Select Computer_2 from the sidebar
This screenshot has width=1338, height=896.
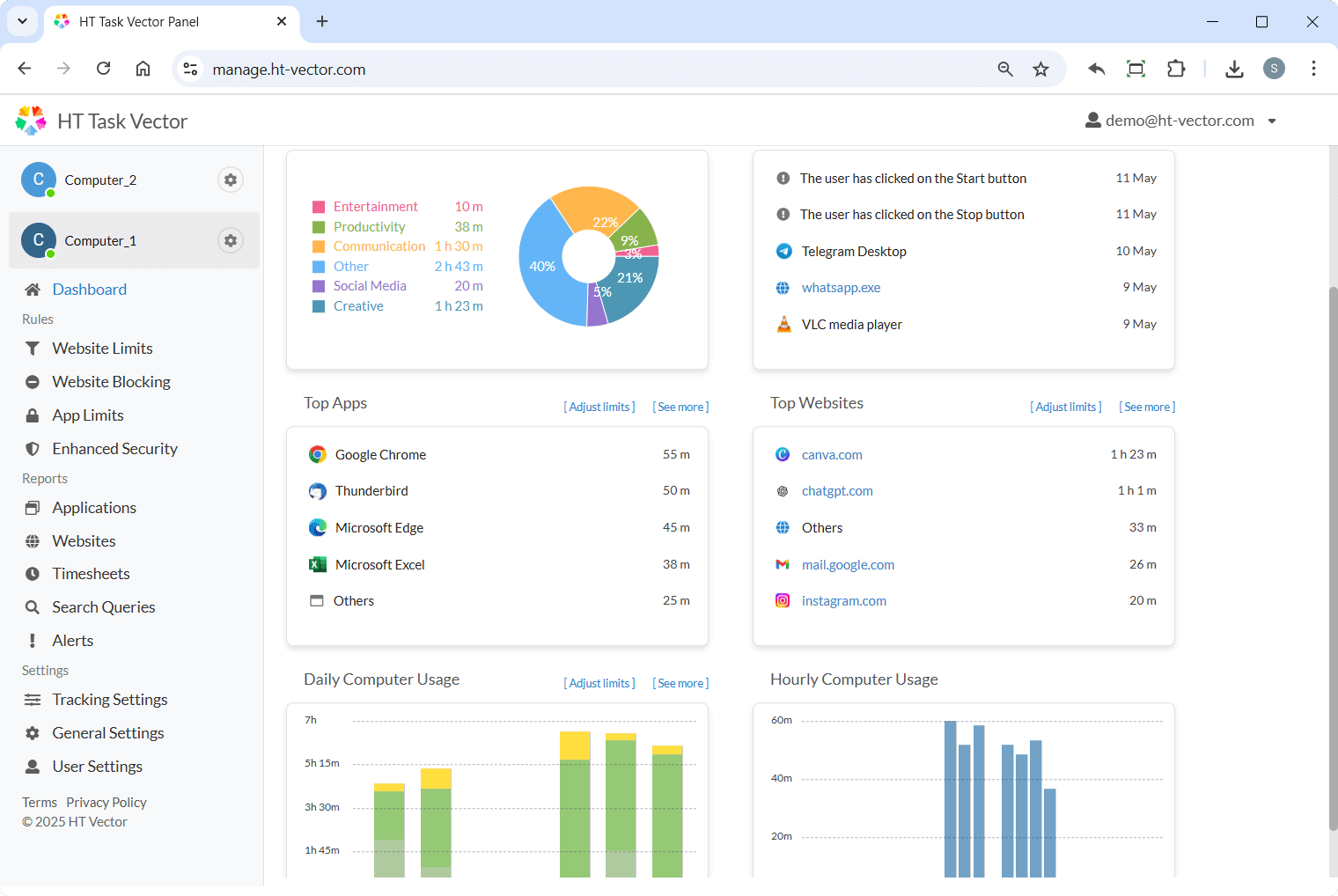[100, 180]
